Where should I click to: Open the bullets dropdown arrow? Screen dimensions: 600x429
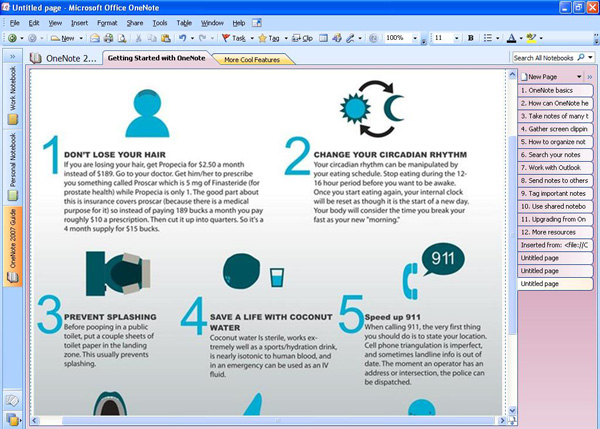tap(497, 38)
